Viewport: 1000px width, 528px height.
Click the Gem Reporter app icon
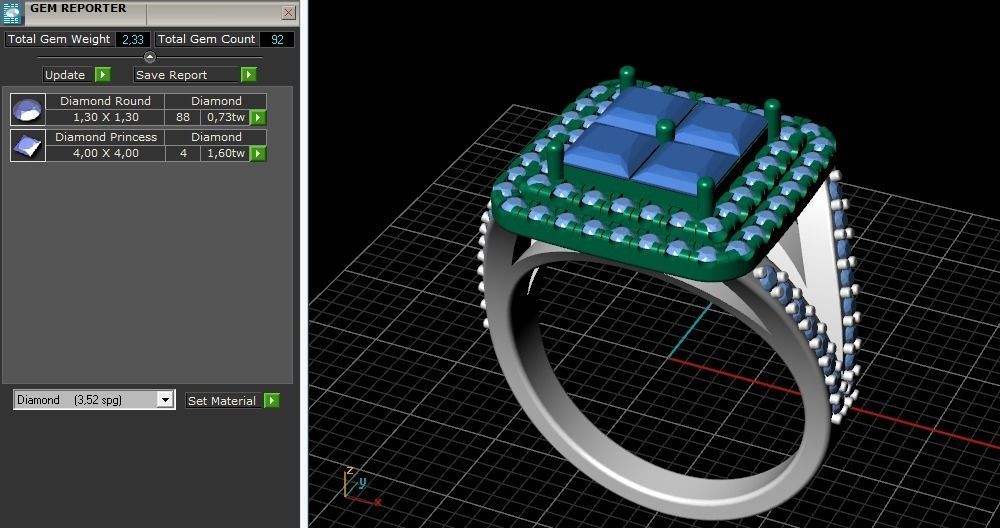click(x=13, y=13)
